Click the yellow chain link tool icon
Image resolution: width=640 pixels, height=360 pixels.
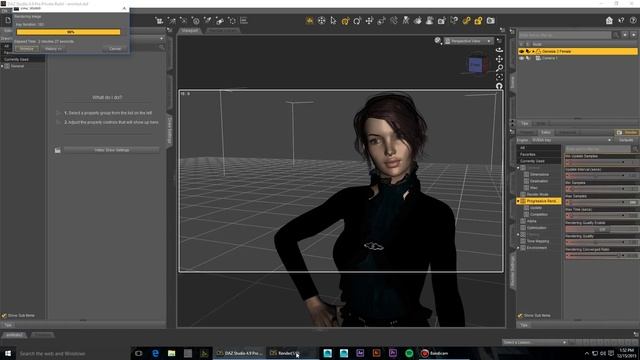(x=466, y=20)
